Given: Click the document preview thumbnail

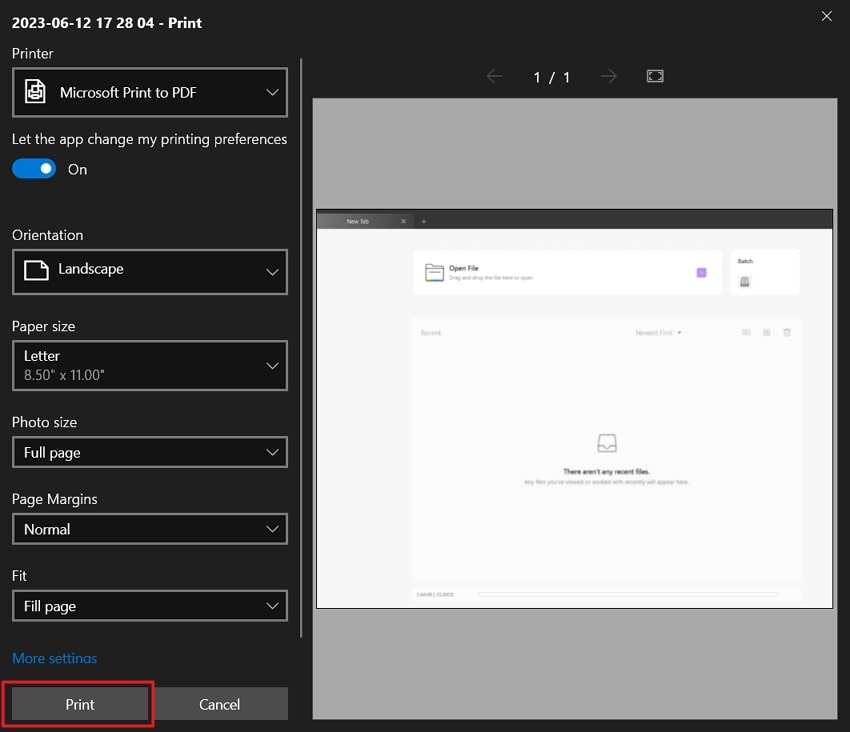Looking at the screenshot, I should pos(574,410).
